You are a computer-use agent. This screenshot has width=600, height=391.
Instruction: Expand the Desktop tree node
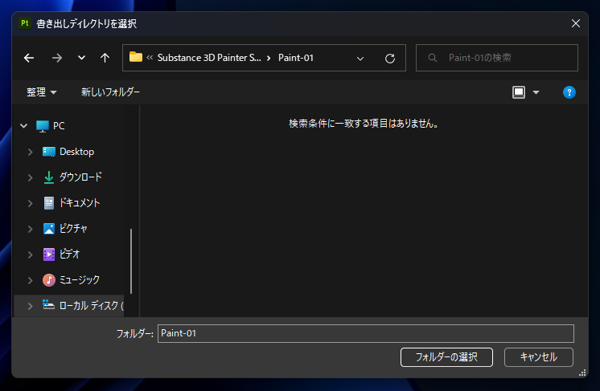click(x=30, y=152)
